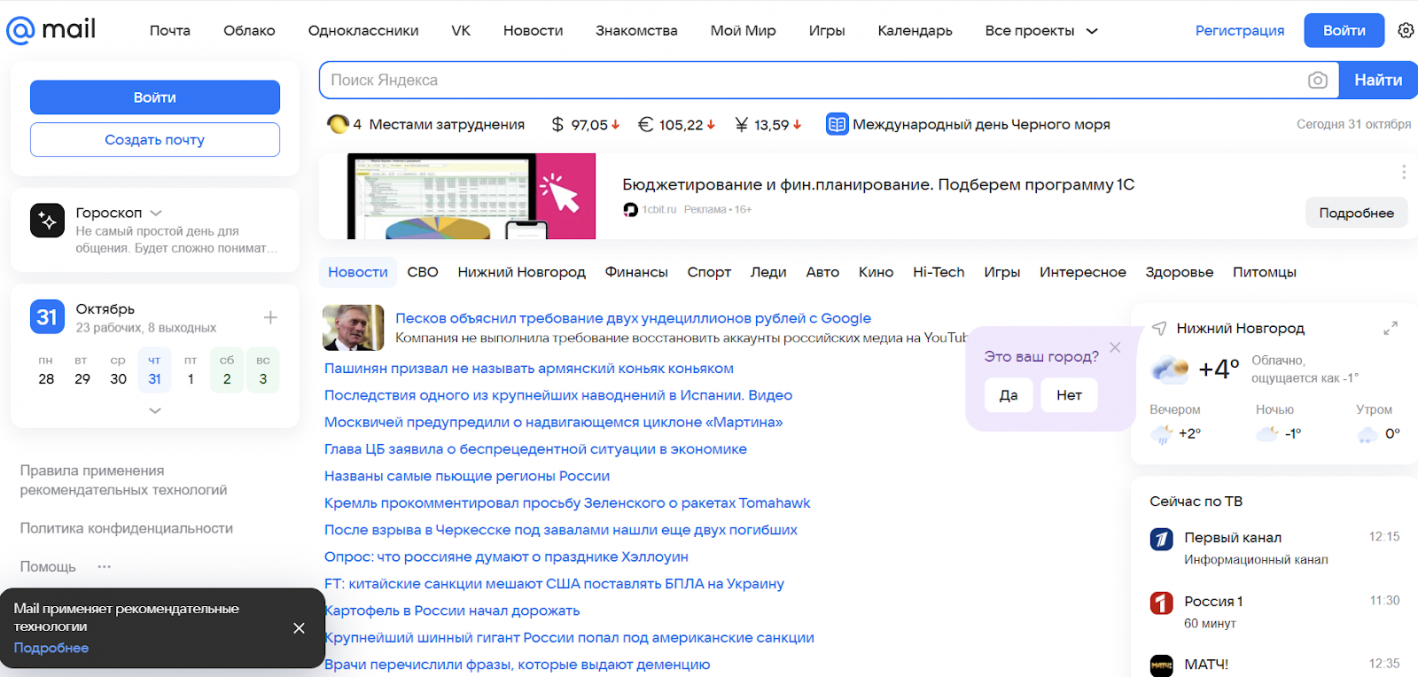Expand the 'Все проекты' dropdown
Image resolution: width=1418 pixels, height=677 pixels.
click(x=1041, y=31)
